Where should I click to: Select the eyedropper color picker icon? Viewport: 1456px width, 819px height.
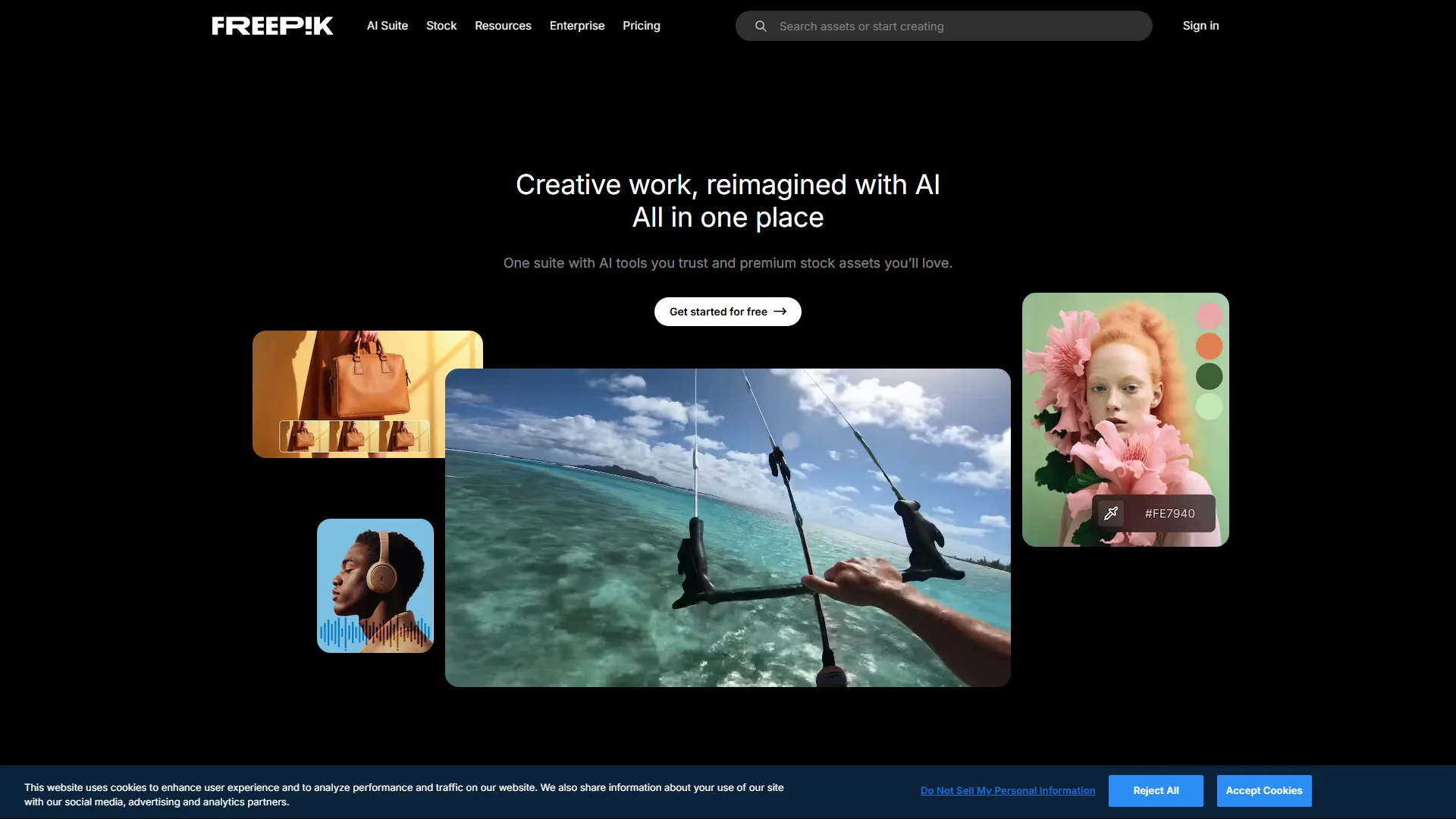[1112, 513]
